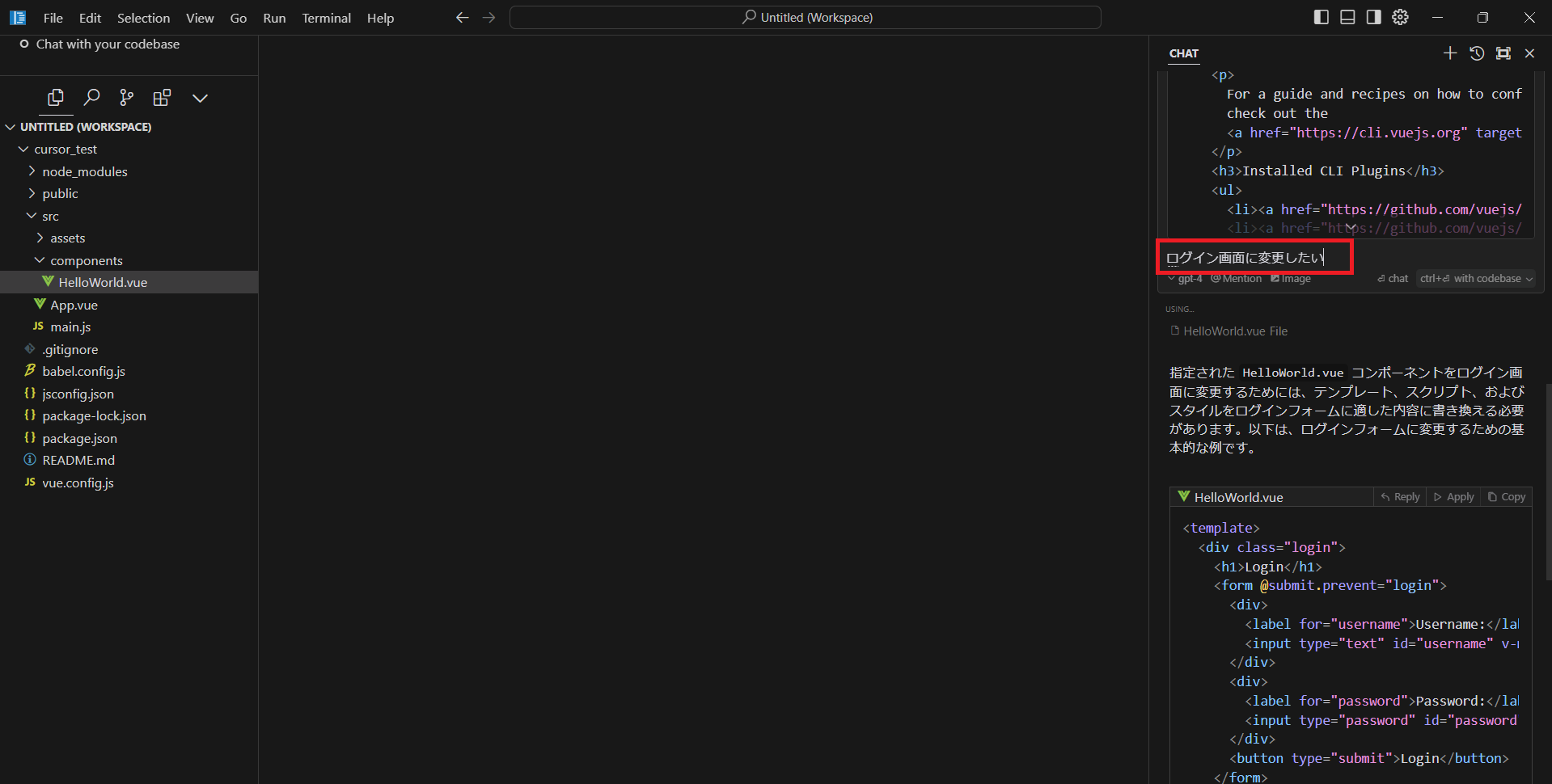The height and width of the screenshot is (784, 1552).
Task: Open HelloWorld.vue in the file tree
Action: (129, 282)
